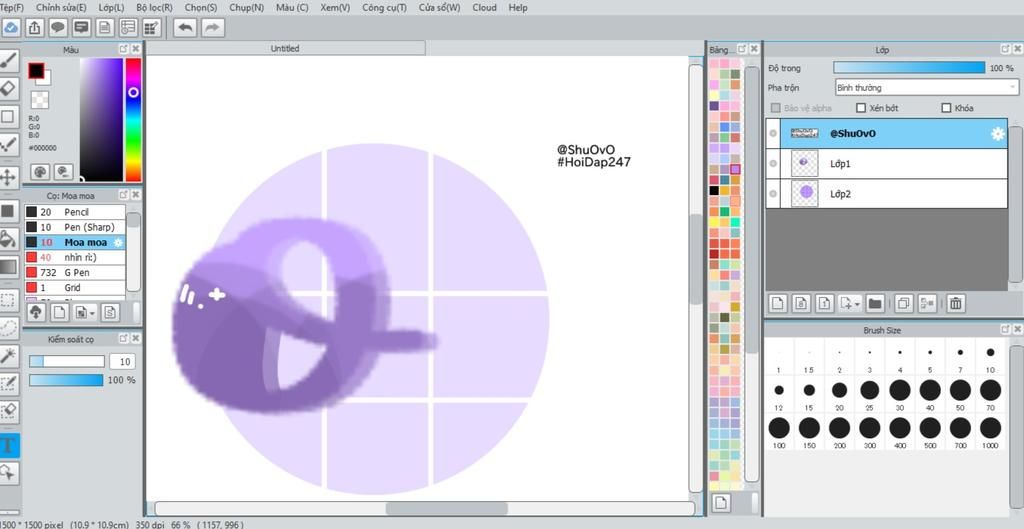Duplicate the selected layer icon

903,303
